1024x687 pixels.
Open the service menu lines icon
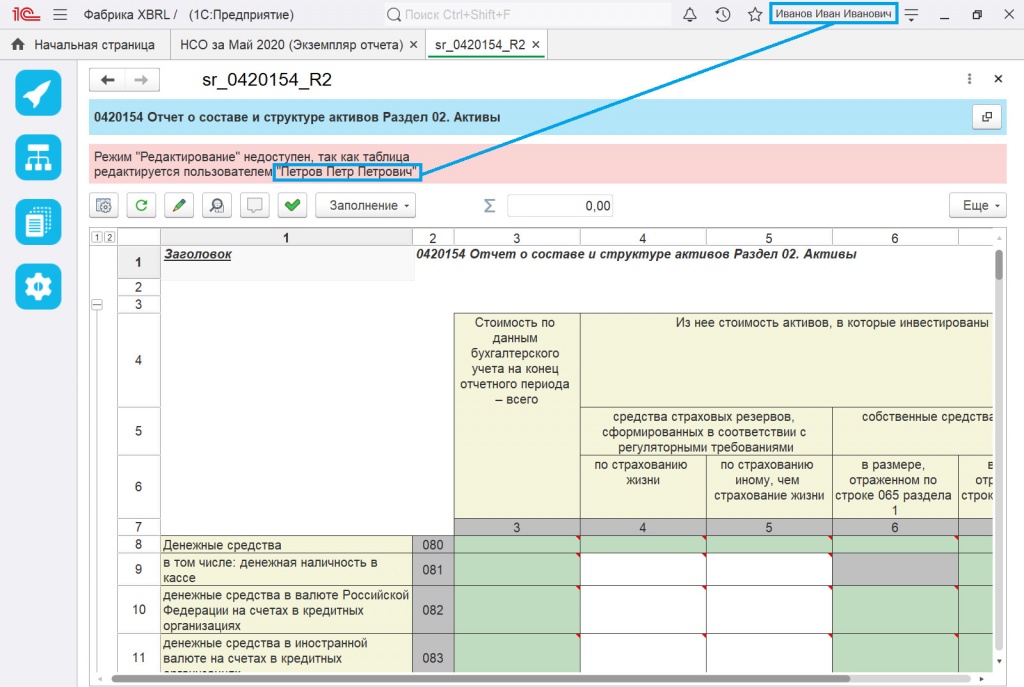click(912, 14)
